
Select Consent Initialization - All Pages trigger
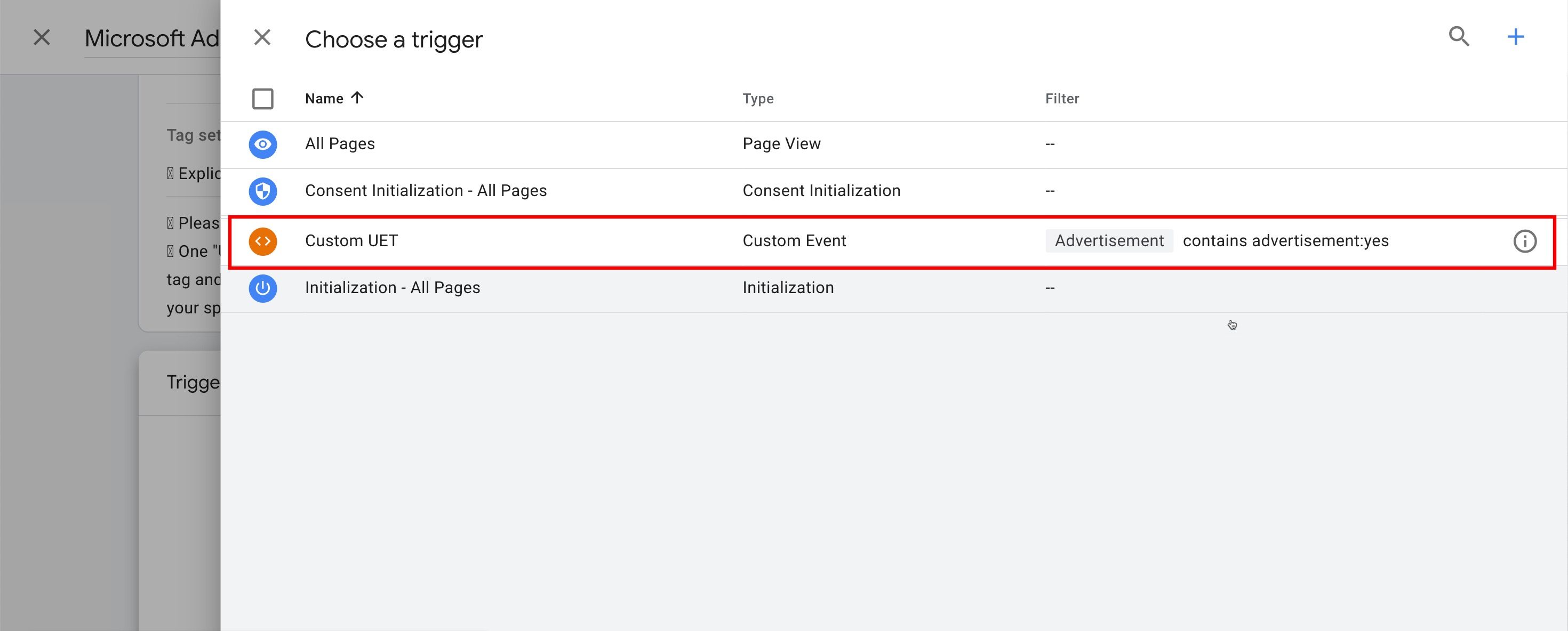pos(426,191)
